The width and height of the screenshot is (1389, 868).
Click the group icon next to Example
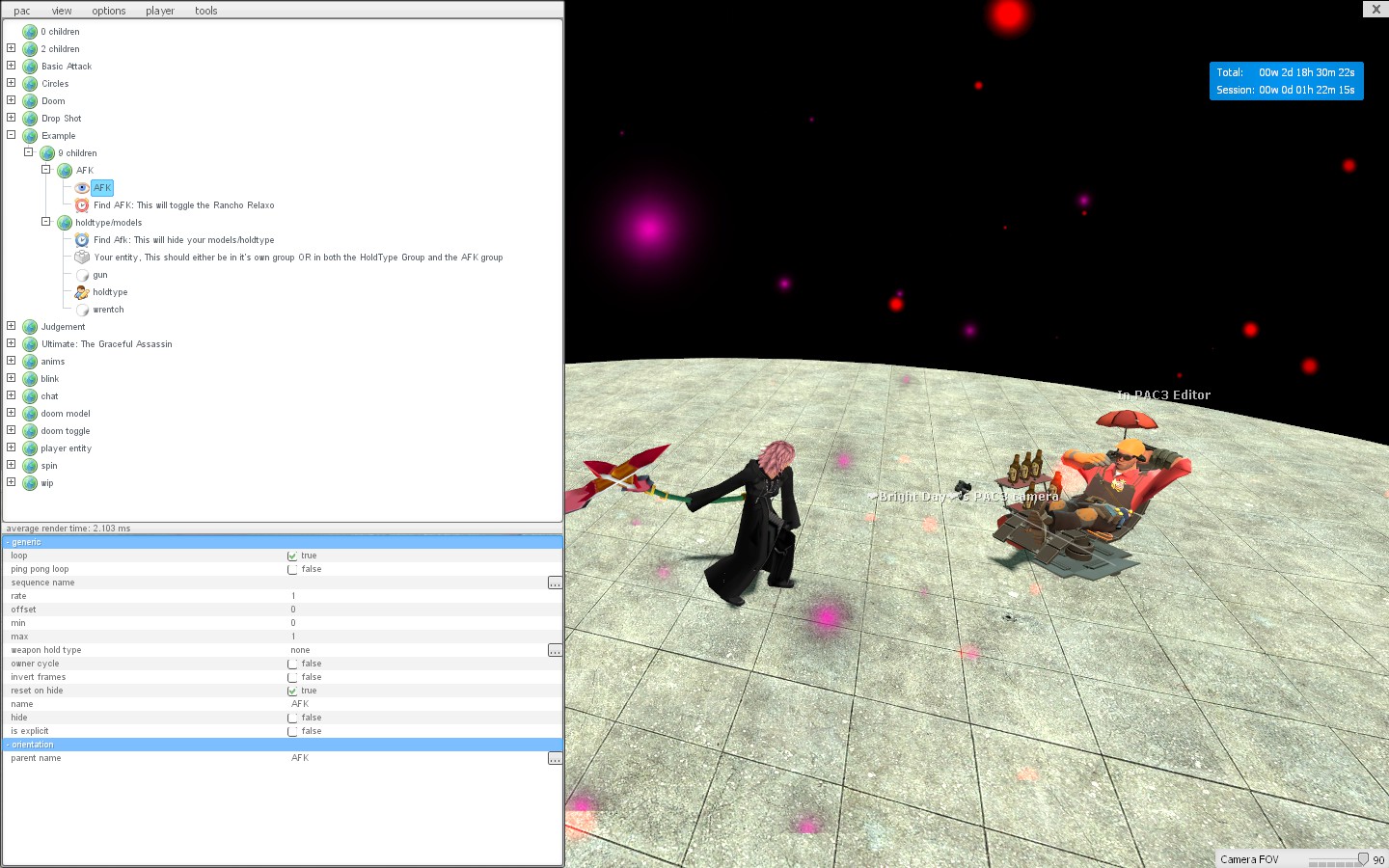[x=30, y=136]
